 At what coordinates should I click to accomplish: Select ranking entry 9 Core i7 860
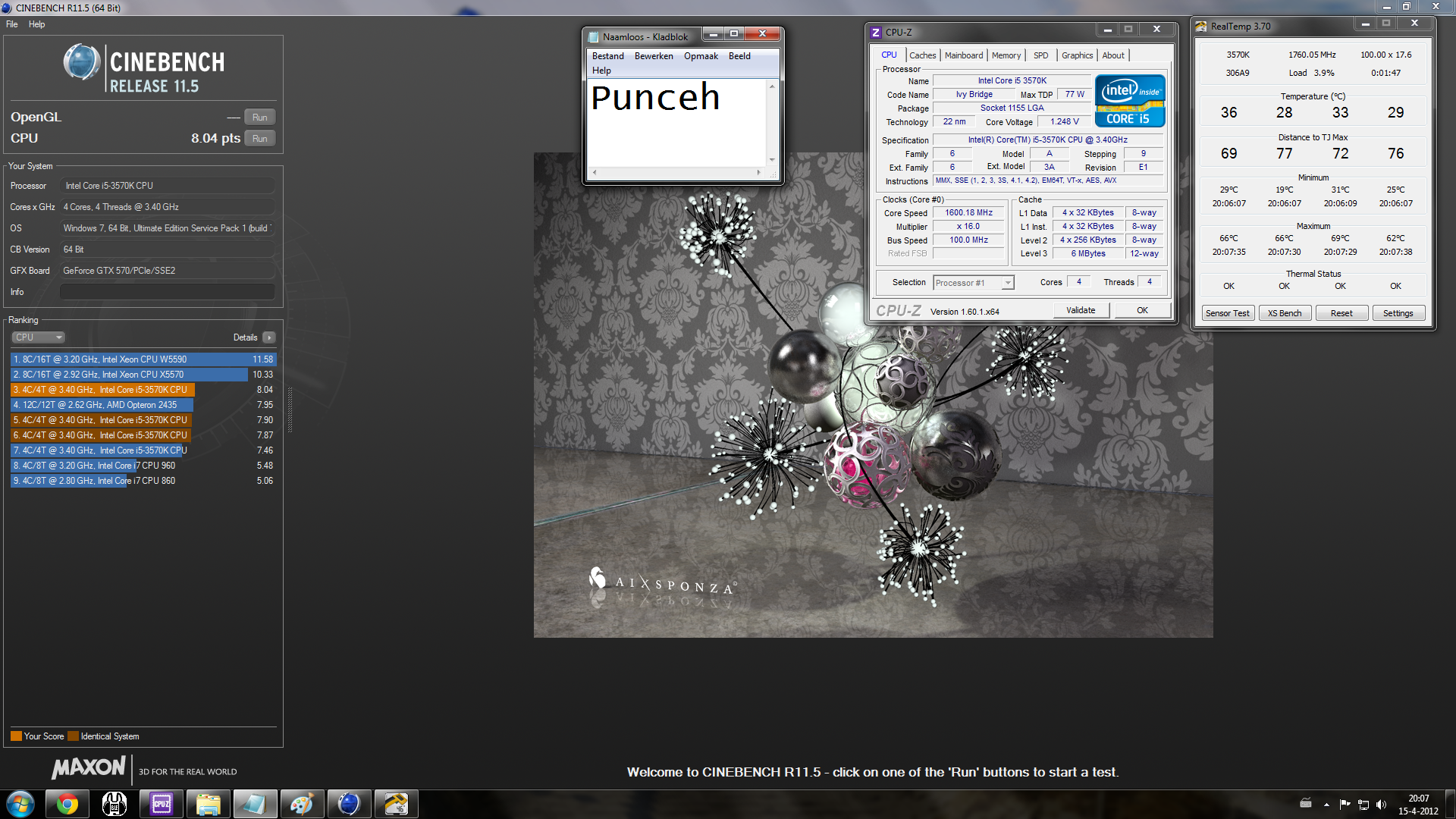click(143, 481)
